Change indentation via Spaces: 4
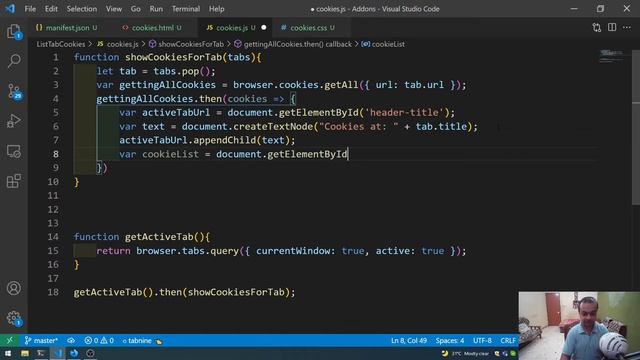Image resolution: width=640 pixels, height=360 pixels. [x=449, y=340]
